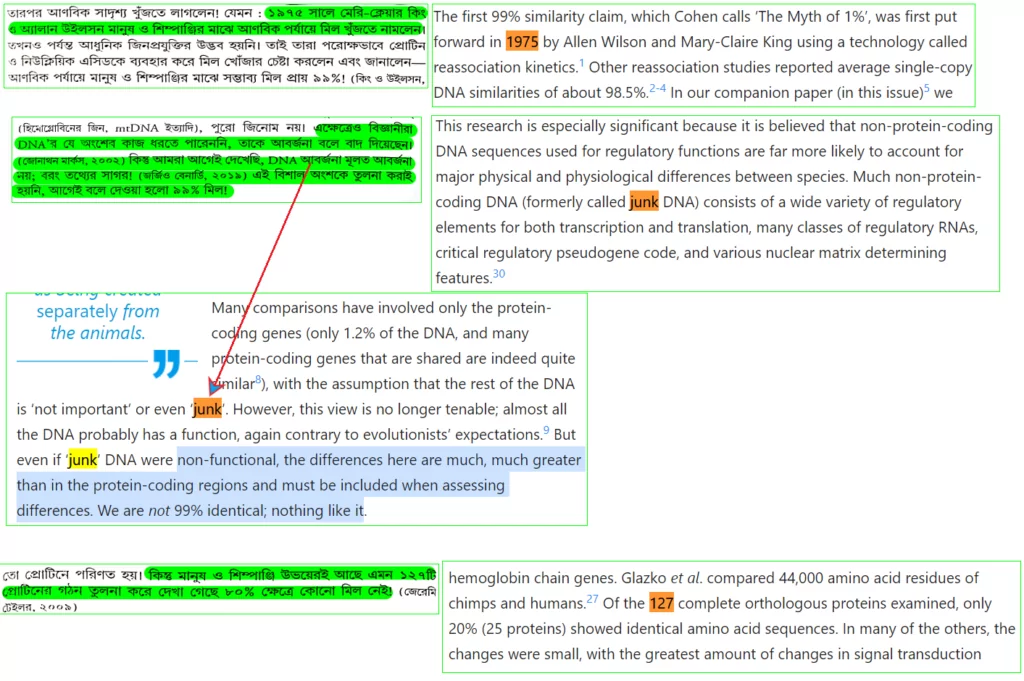Click the pull quote 'separately from the animals.'
Screen dimensions: 1024x681
(98, 322)
